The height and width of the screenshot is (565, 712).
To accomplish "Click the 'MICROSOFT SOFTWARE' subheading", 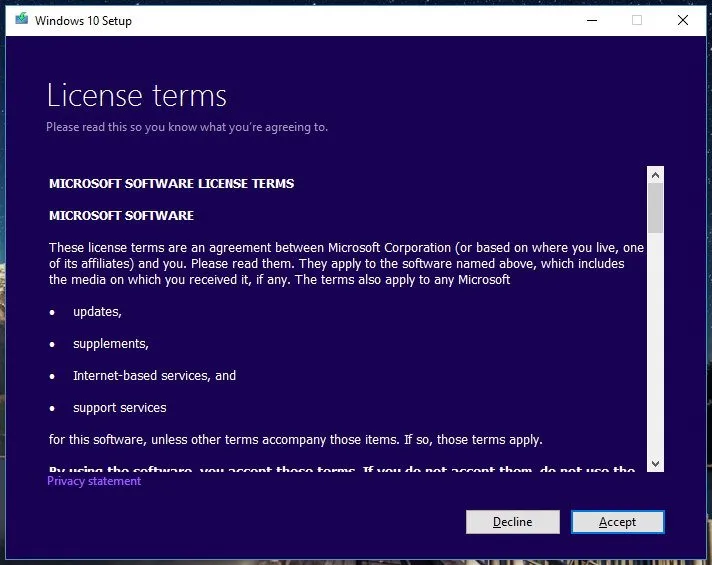I will pyautogui.click(x=121, y=215).
